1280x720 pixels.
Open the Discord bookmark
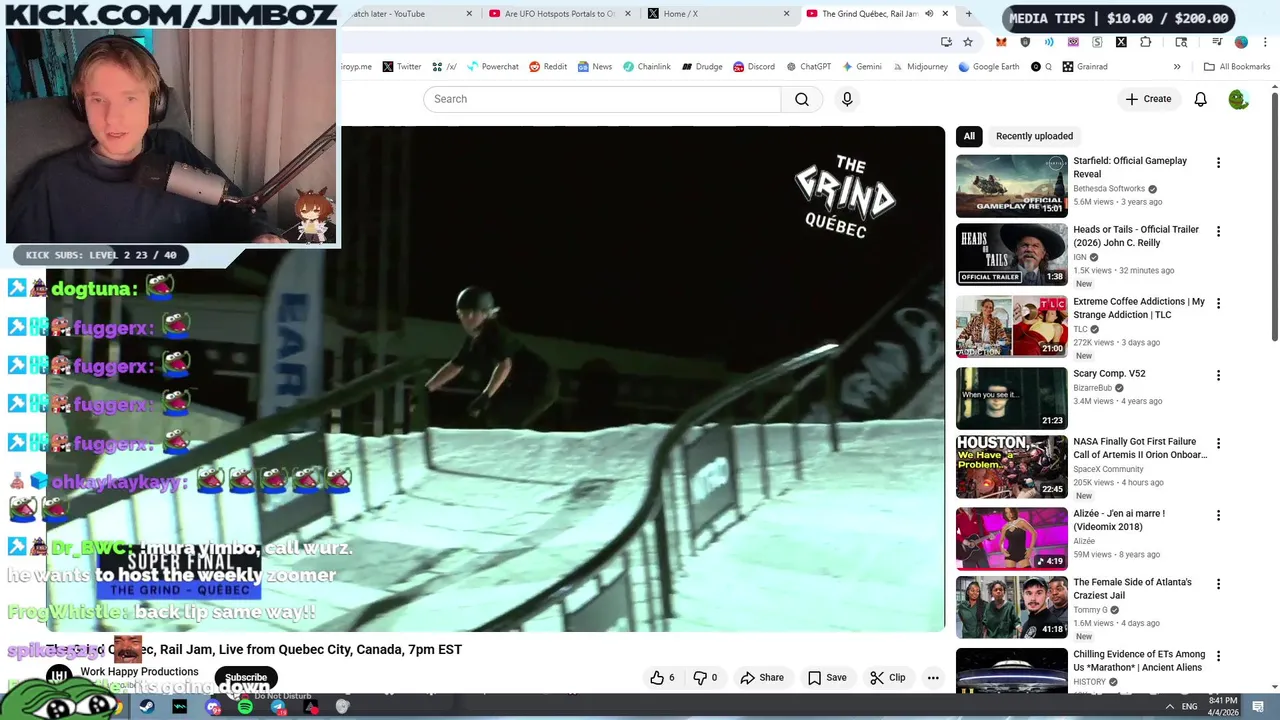tap(753, 67)
